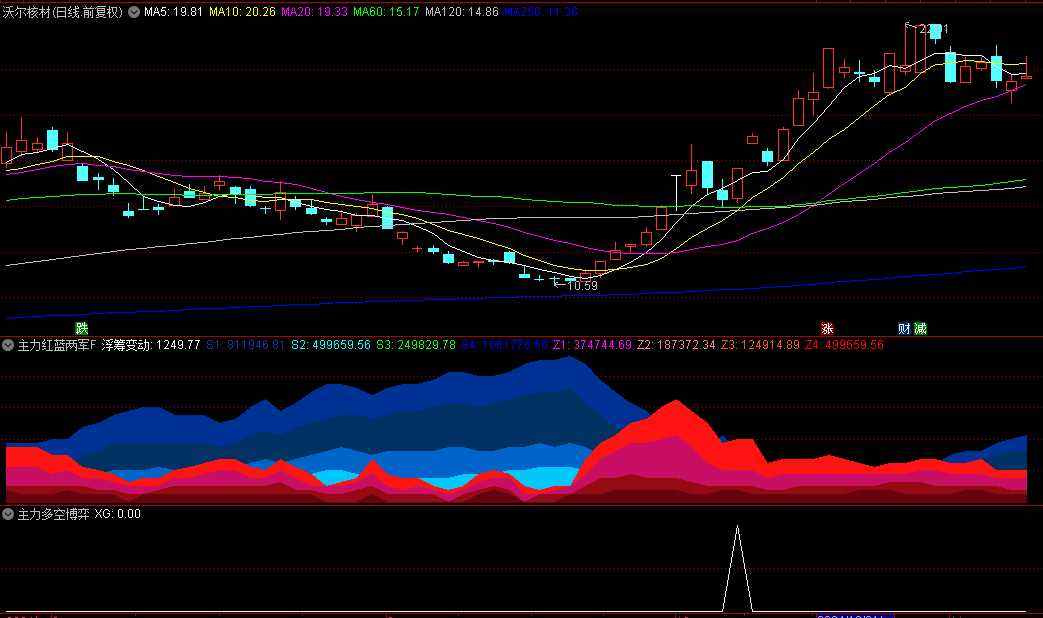Image resolution: width=1043 pixels, height=618 pixels.
Task: Open dropdown arrow beside 沃尔核材 chart title
Action: pos(135,13)
